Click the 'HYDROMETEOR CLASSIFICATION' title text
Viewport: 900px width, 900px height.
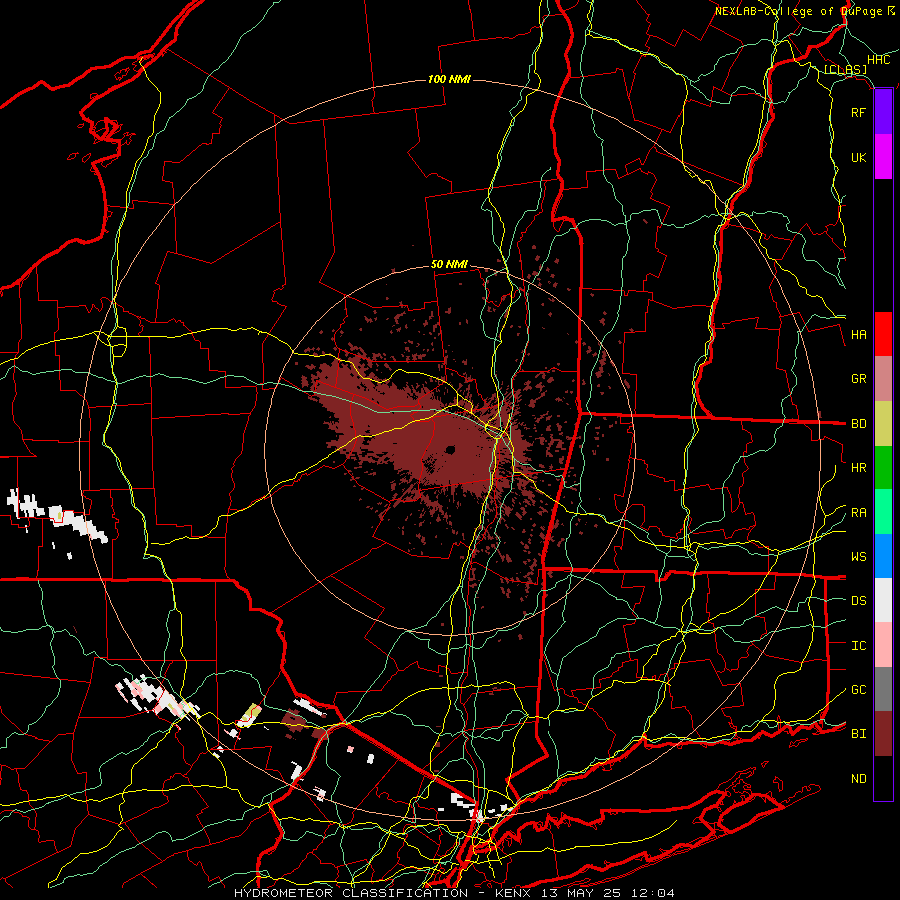(x=351, y=893)
